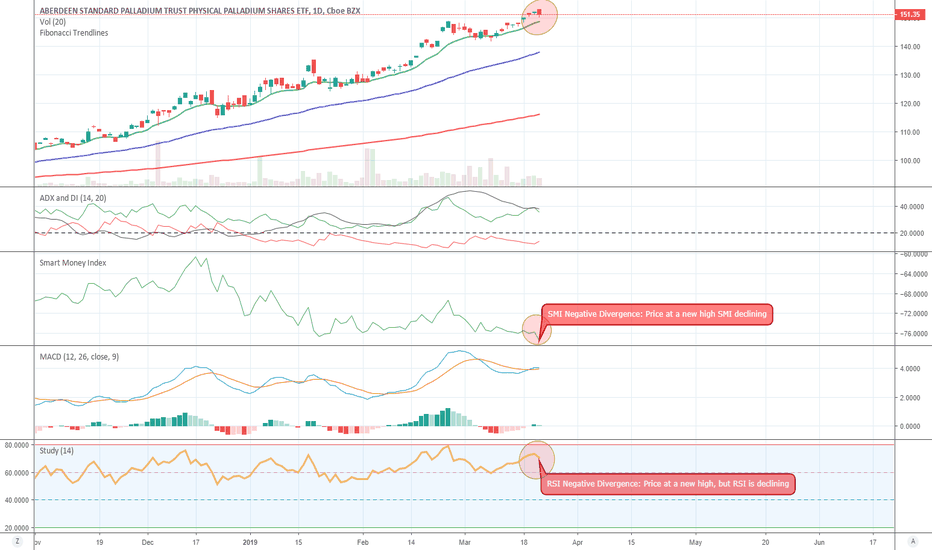Click the 20.0000 RSI axis label
The height and width of the screenshot is (550, 932).
pyautogui.click(x=17, y=527)
